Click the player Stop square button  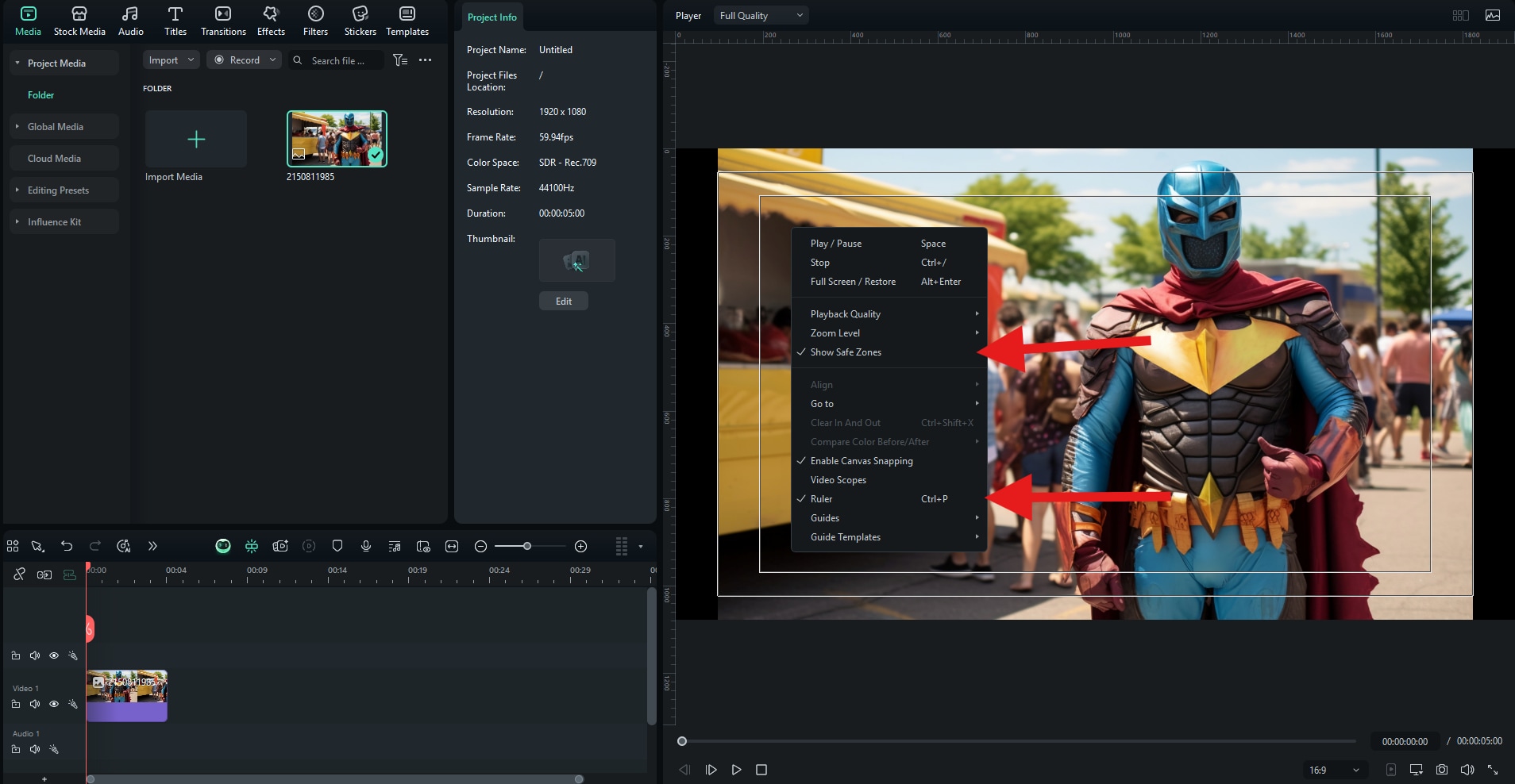(x=761, y=770)
